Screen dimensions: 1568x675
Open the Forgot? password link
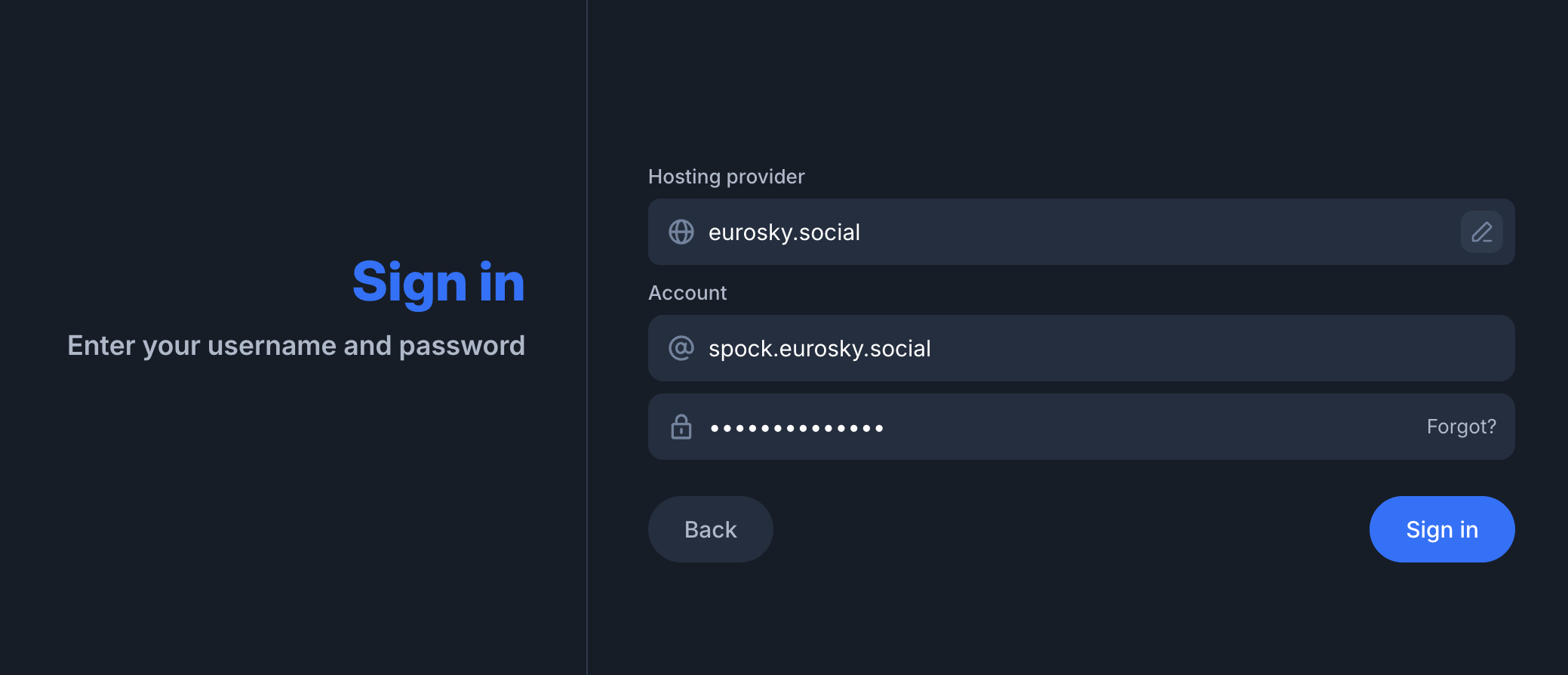pos(1461,427)
